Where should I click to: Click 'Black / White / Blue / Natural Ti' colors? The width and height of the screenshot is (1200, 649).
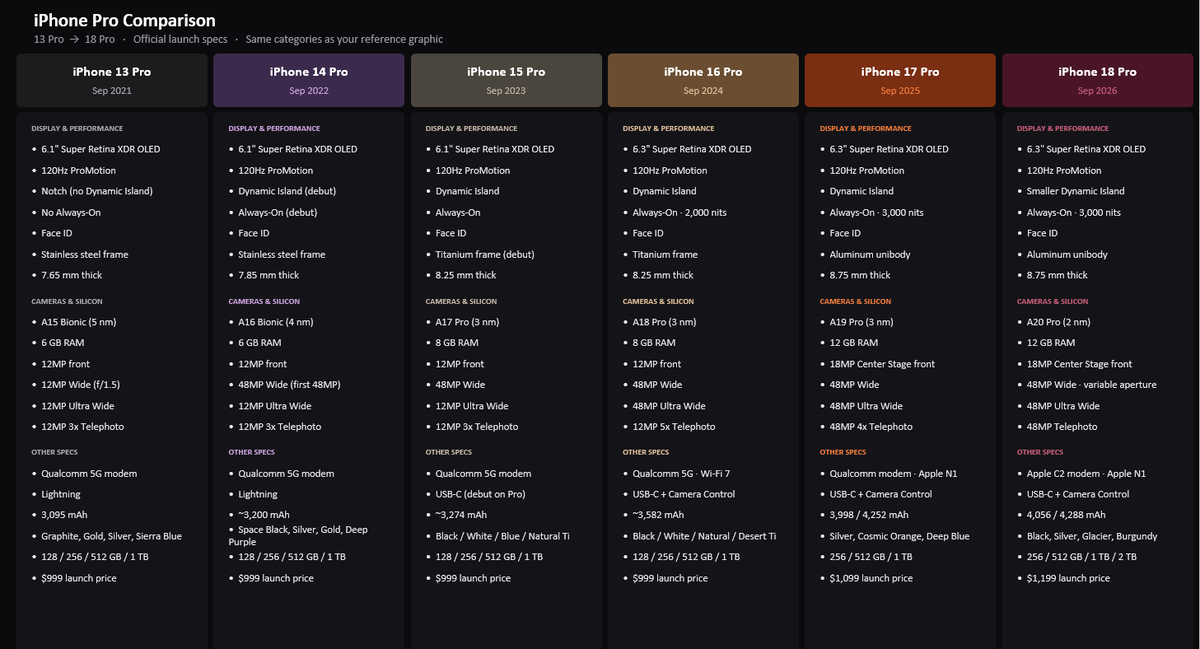(x=502, y=536)
